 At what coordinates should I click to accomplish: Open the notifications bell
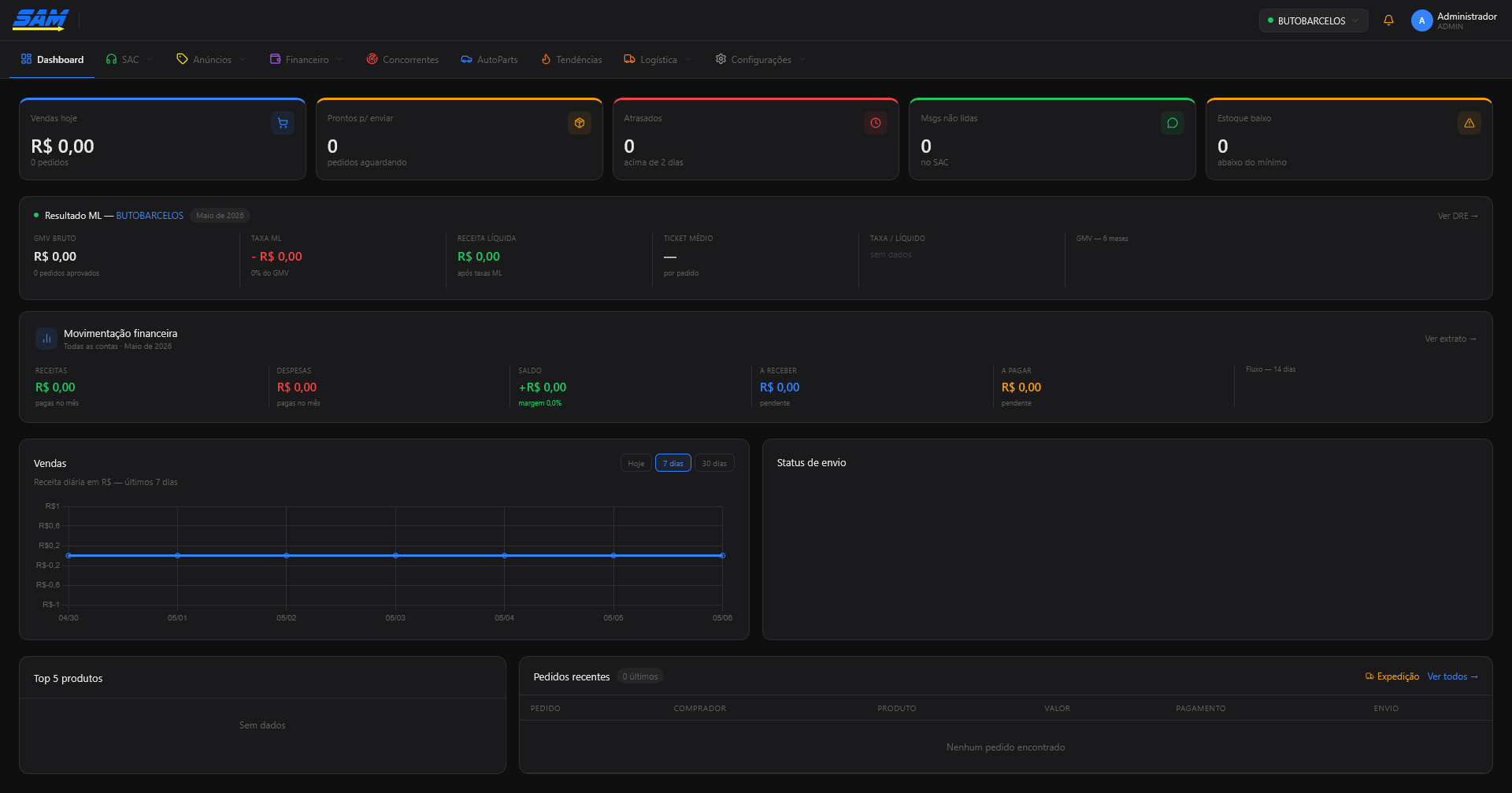[1388, 20]
